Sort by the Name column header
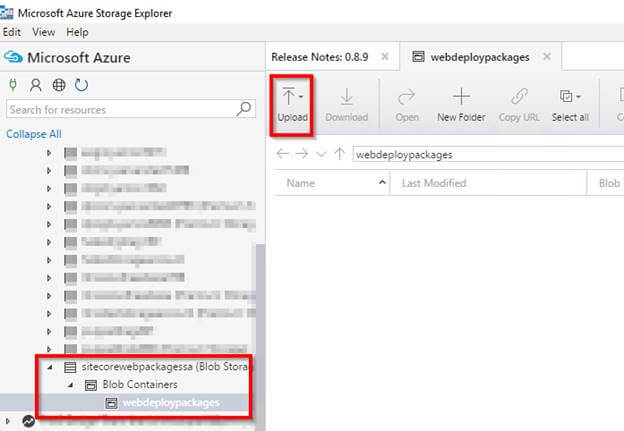 tap(332, 183)
